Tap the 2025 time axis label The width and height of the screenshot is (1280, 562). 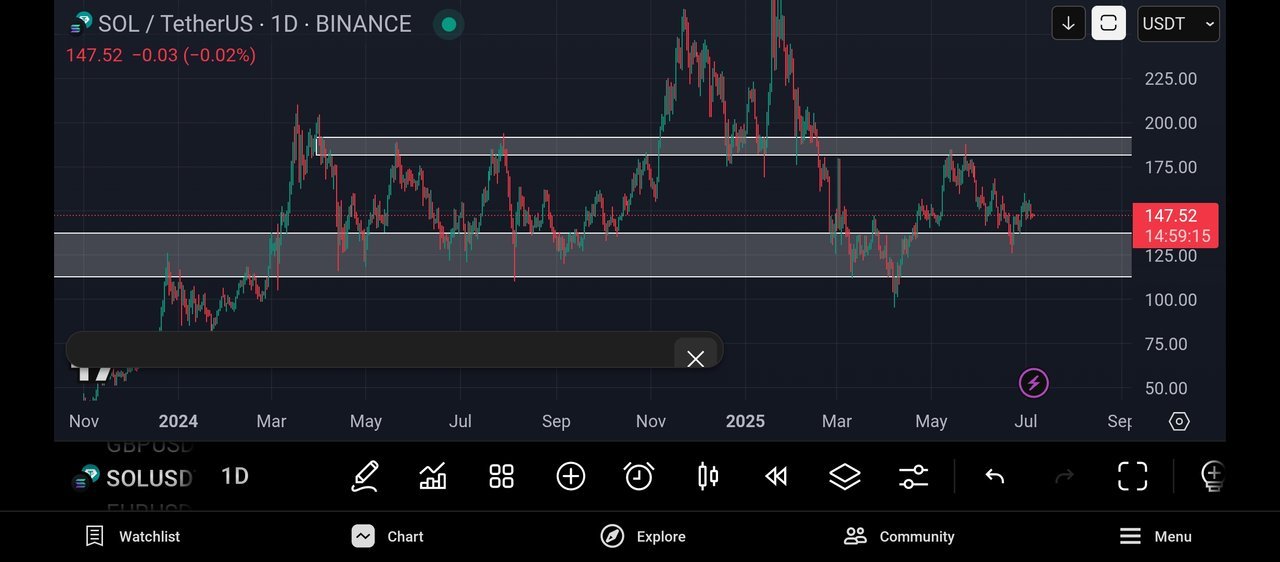click(745, 421)
